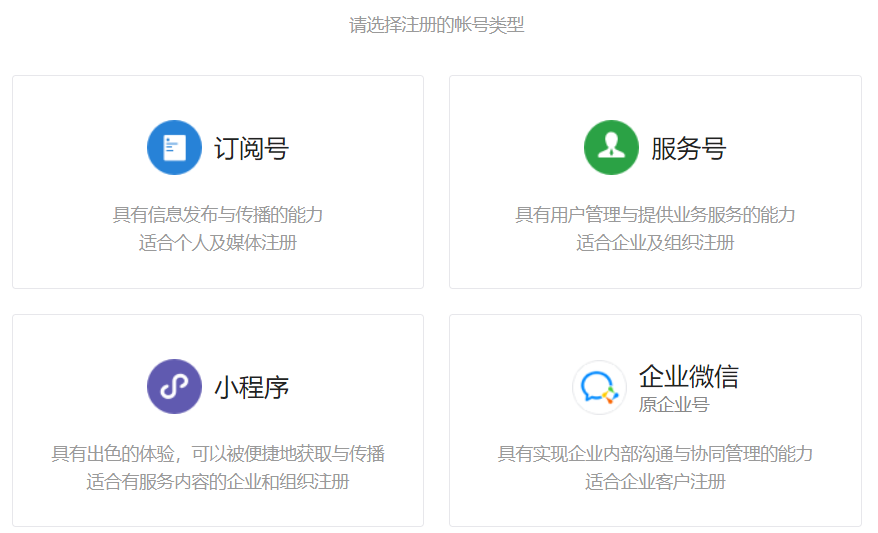Click the 请选择注册的帐号类型 heading
This screenshot has width=878, height=533.
437,25
